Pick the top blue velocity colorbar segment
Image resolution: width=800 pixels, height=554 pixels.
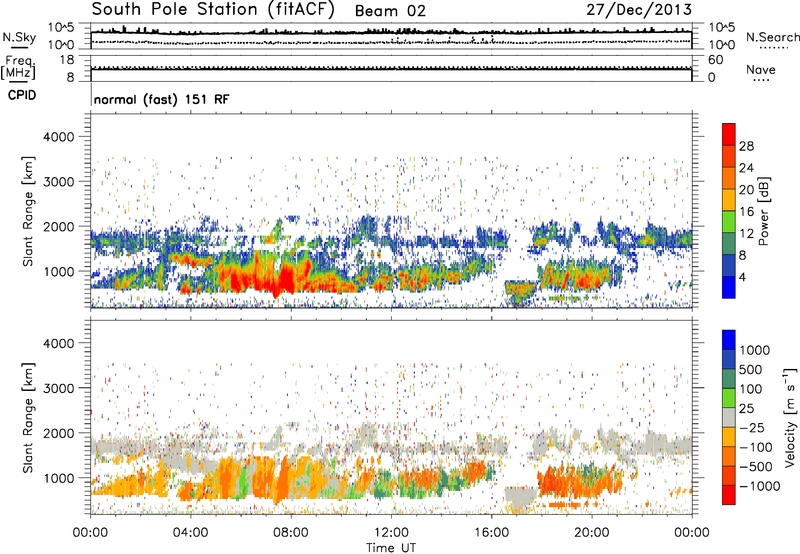click(729, 340)
